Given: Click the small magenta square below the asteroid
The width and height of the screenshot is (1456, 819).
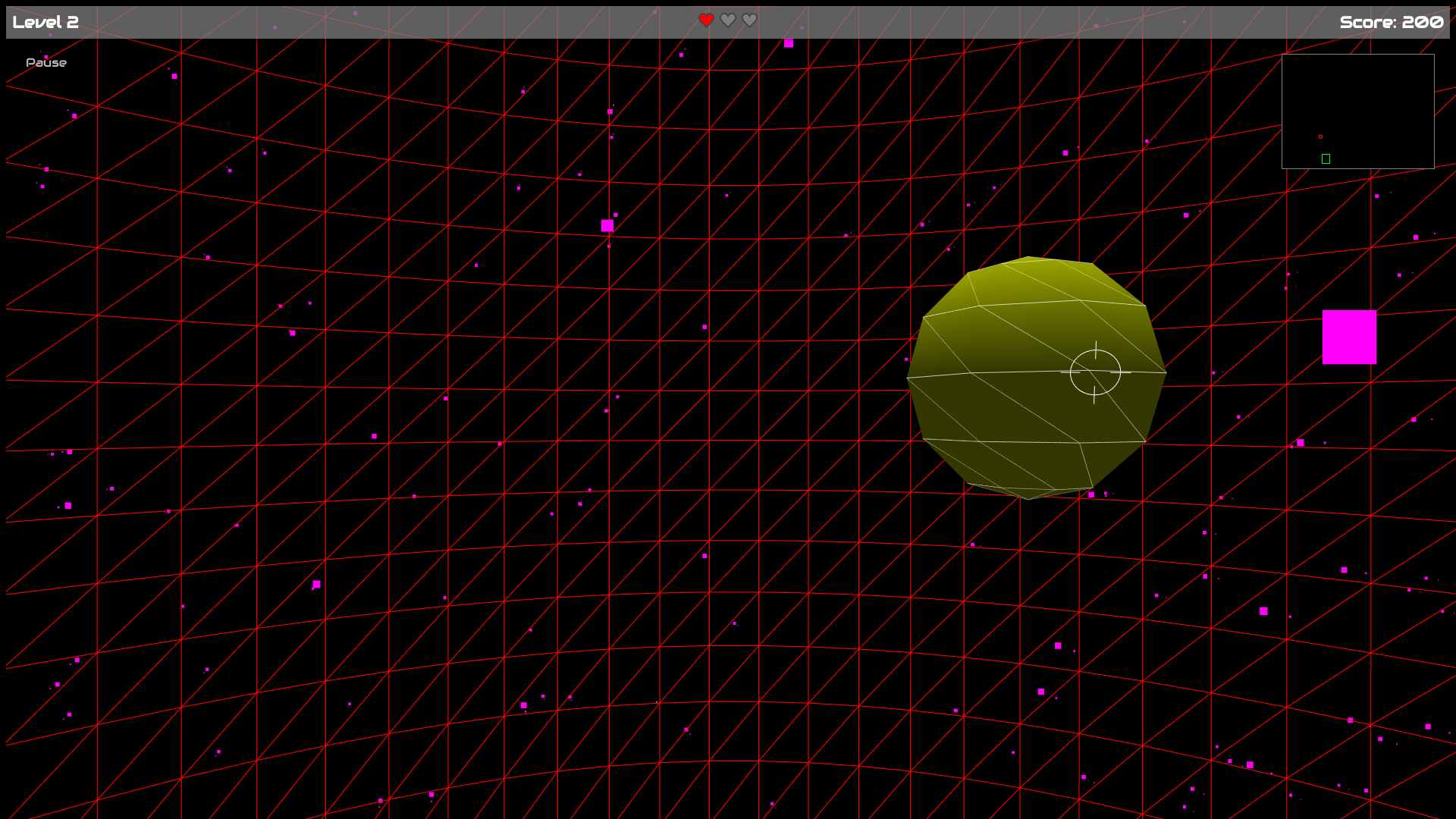Looking at the screenshot, I should point(1091,494).
